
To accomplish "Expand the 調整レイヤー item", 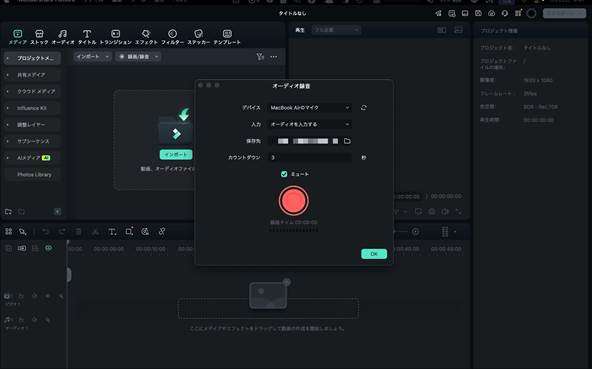I will (7, 125).
